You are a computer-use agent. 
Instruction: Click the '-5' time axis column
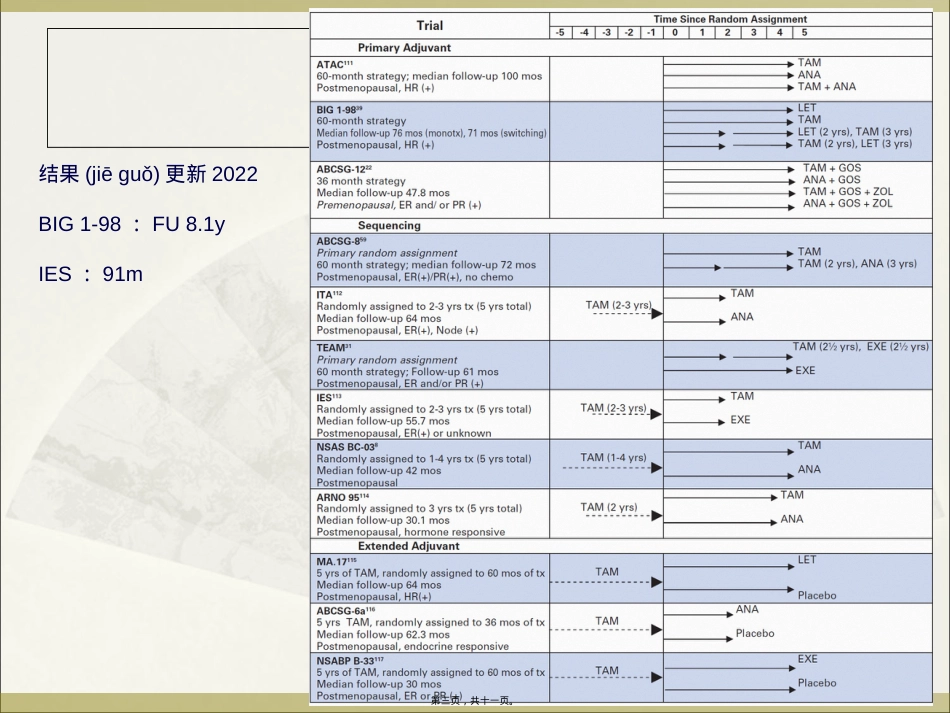pyautogui.click(x=560, y=33)
